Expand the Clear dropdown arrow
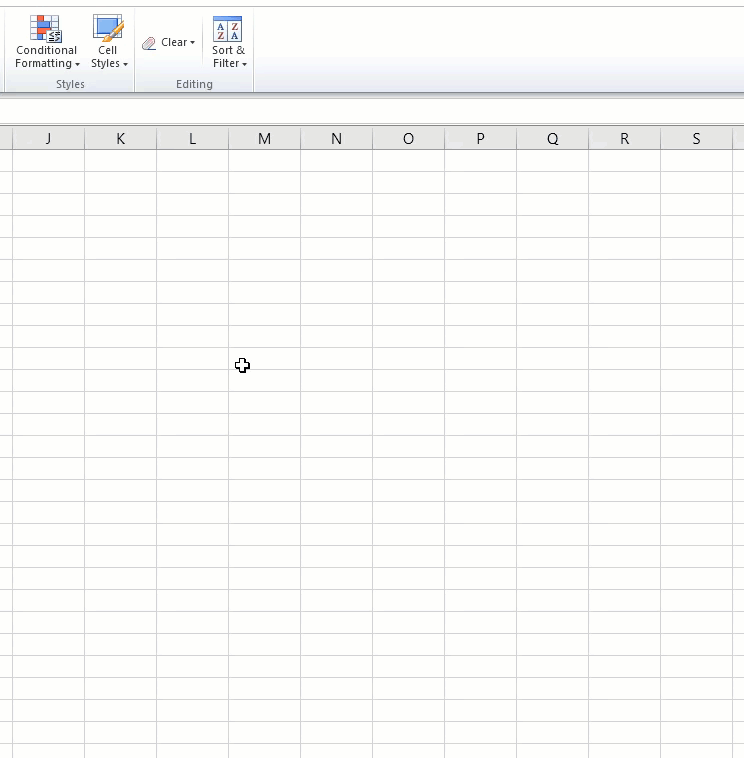This screenshot has width=744, height=758. [x=193, y=43]
